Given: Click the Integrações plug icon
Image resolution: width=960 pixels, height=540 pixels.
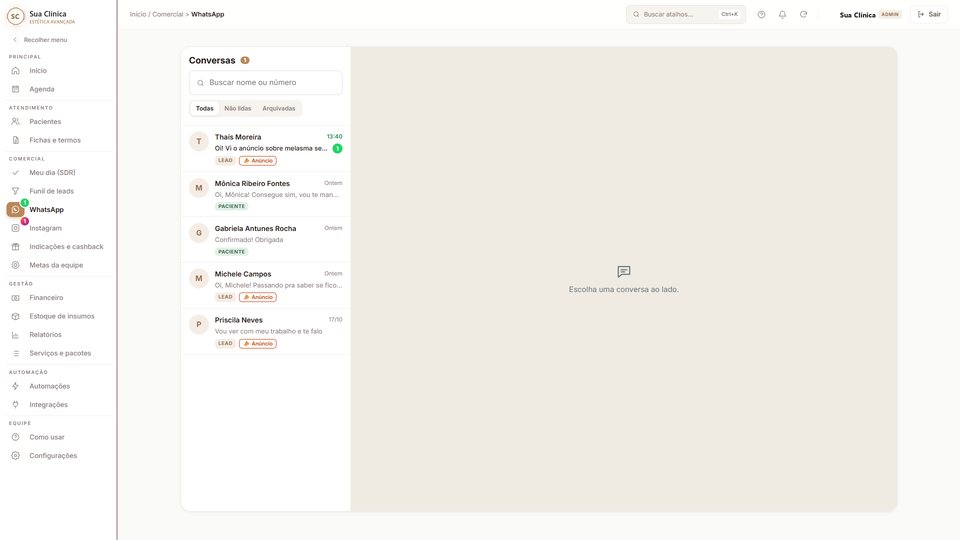Looking at the screenshot, I should [x=15, y=404].
